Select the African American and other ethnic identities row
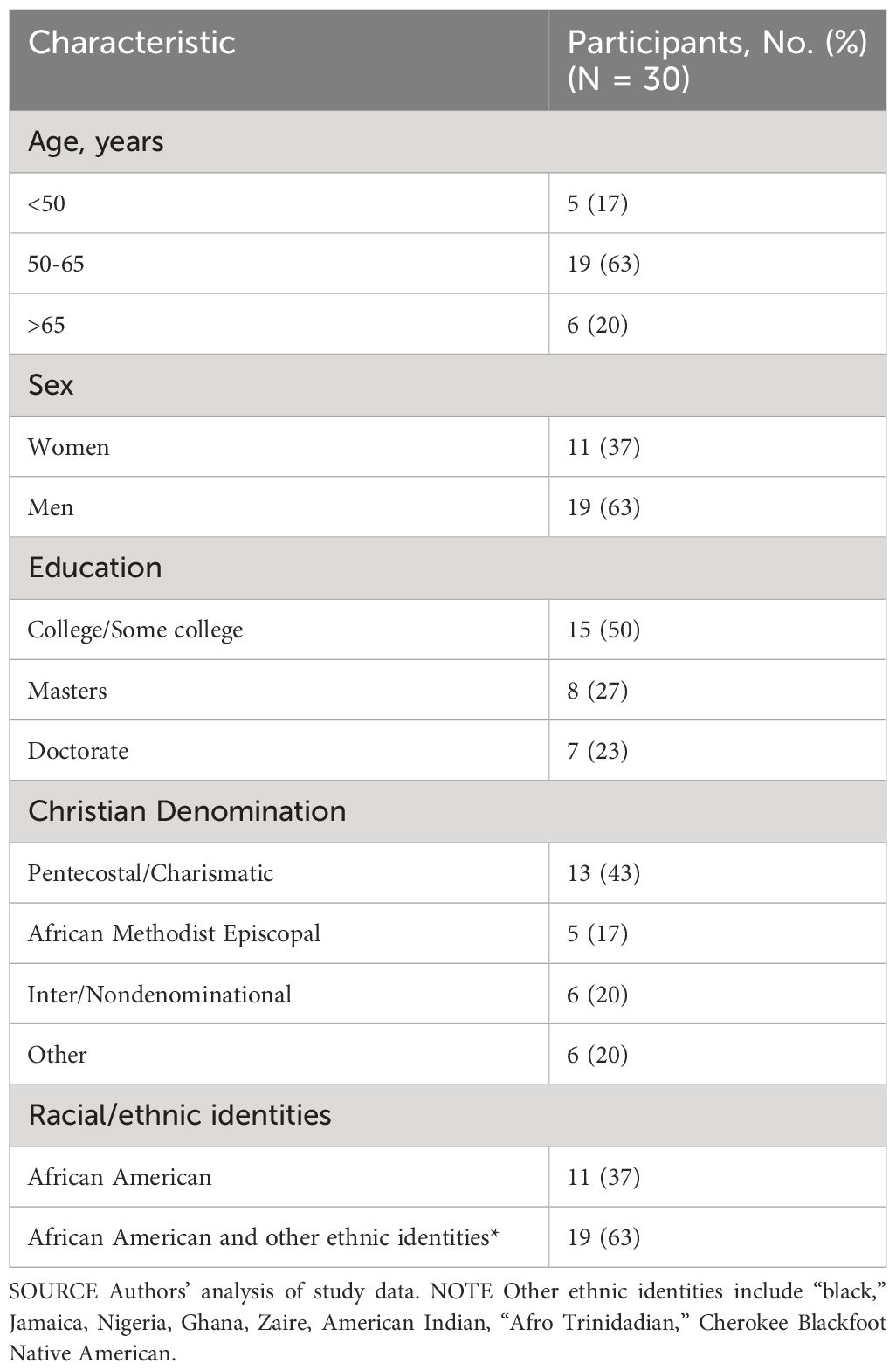Image resolution: width=896 pixels, height=1370 pixels. click(x=448, y=1237)
